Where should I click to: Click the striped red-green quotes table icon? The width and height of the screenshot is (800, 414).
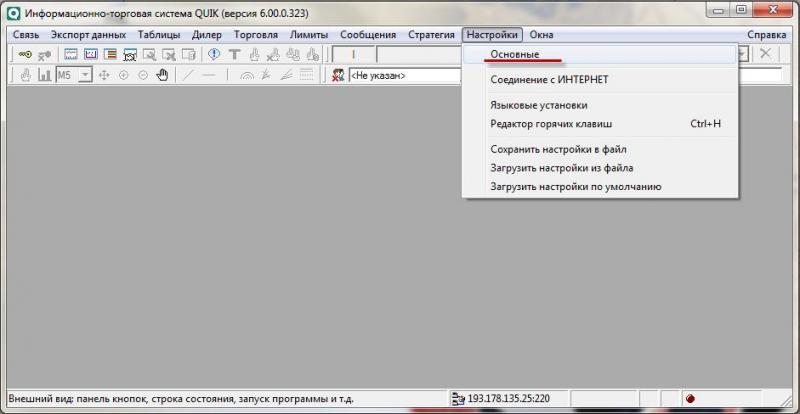pyautogui.click(x=110, y=54)
